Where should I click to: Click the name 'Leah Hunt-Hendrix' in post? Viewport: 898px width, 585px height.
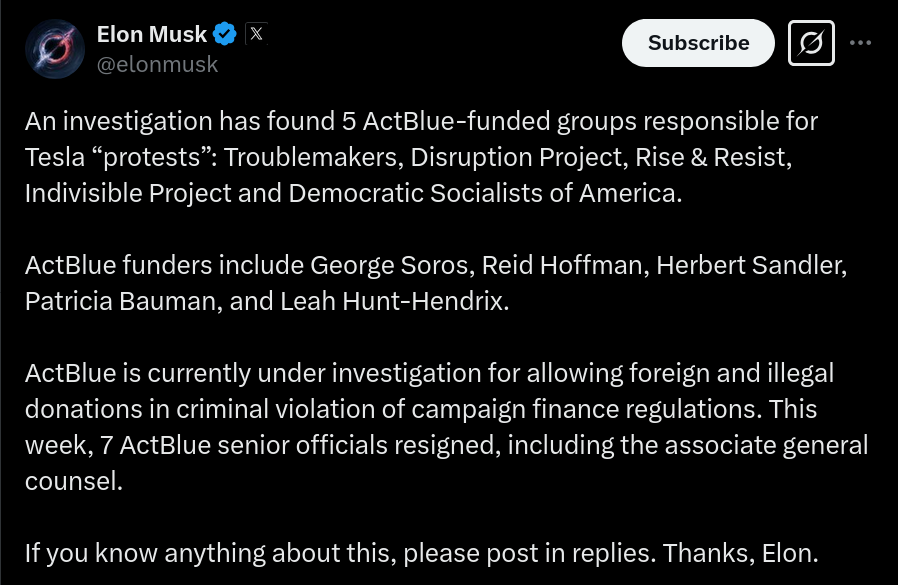[x=392, y=301]
